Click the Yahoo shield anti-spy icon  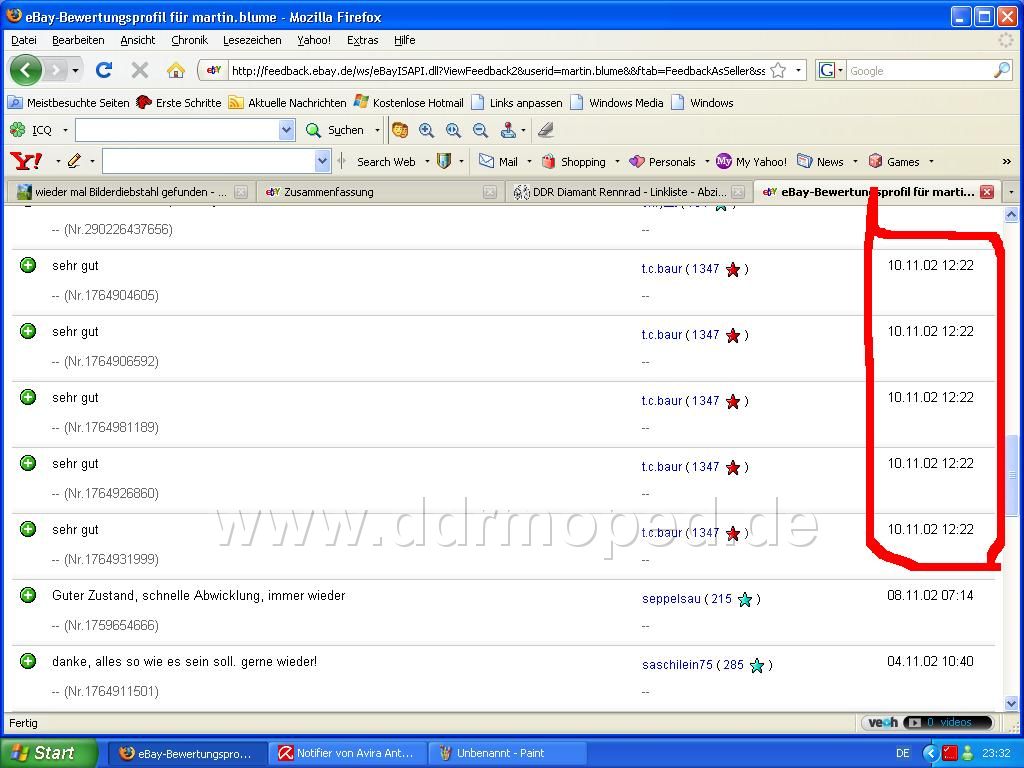pos(444,161)
